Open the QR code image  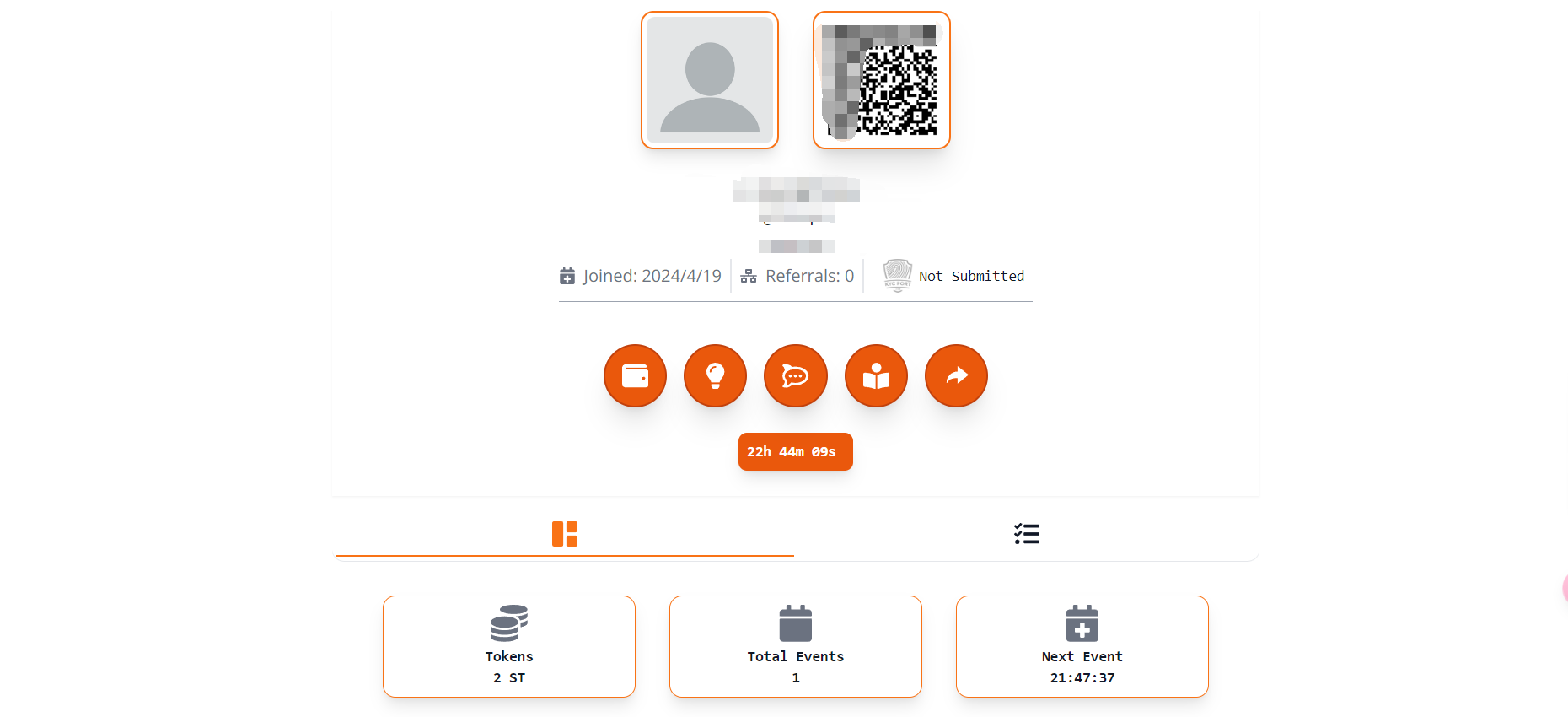(x=882, y=80)
